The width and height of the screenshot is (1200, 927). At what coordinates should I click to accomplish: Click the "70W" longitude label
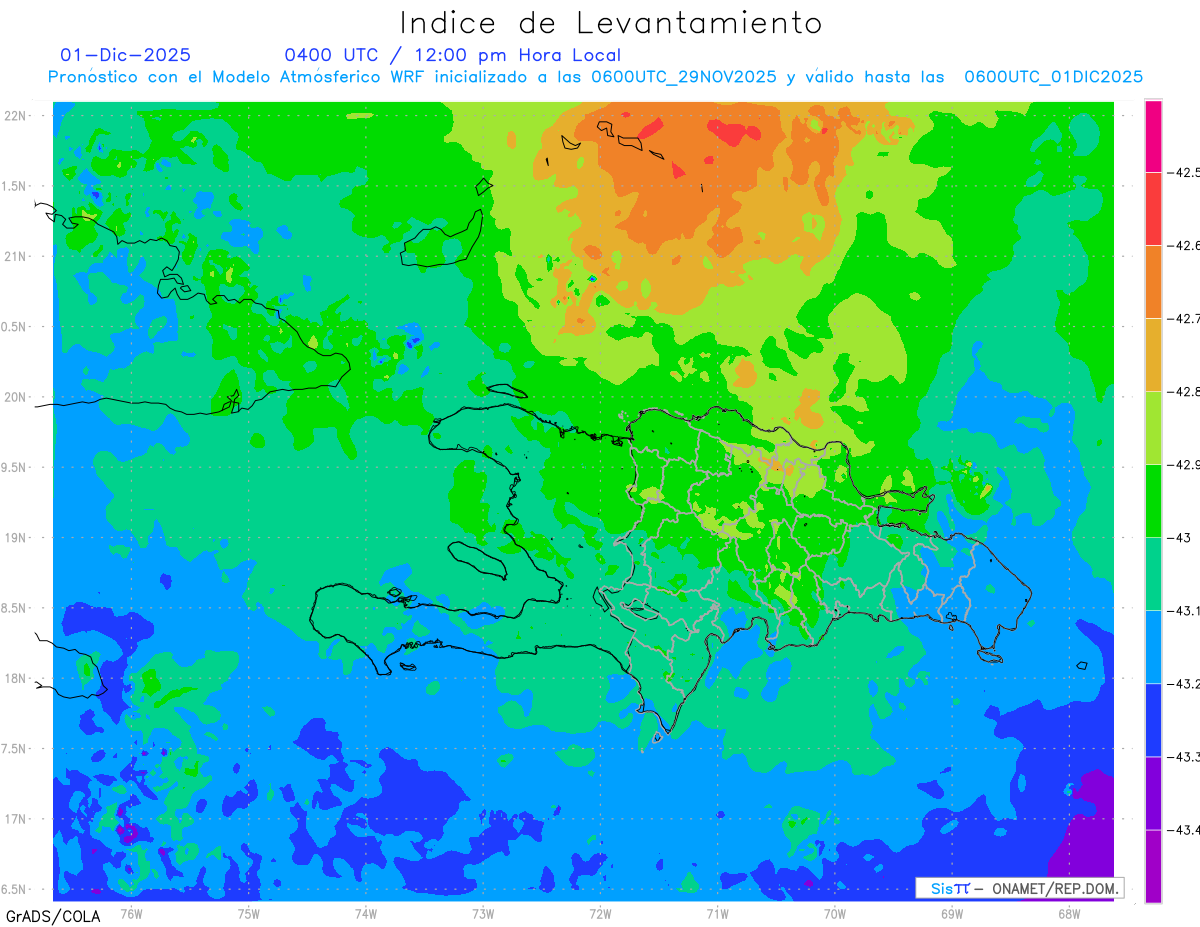(x=835, y=913)
